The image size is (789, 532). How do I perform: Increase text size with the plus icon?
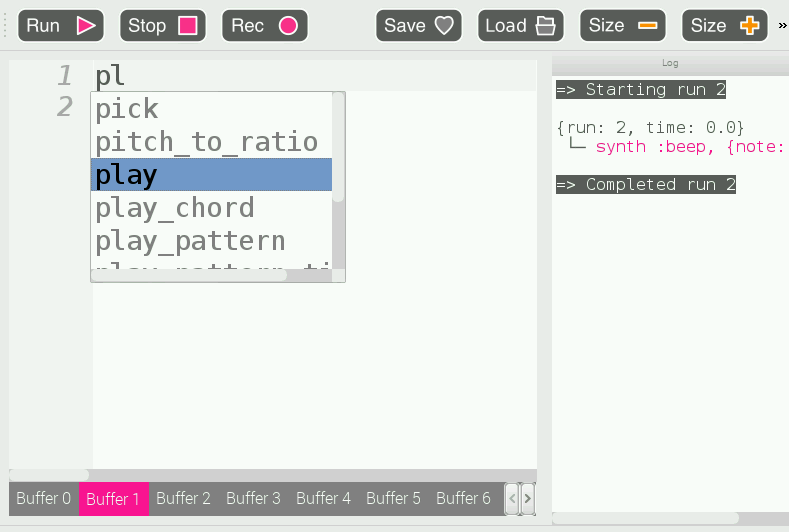(x=749, y=26)
